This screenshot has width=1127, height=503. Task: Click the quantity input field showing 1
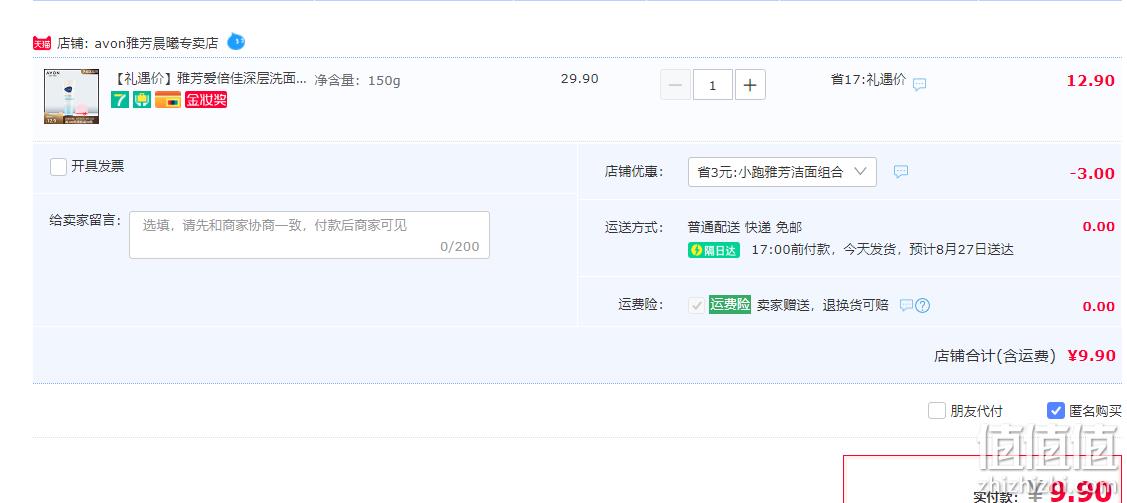tap(713, 85)
